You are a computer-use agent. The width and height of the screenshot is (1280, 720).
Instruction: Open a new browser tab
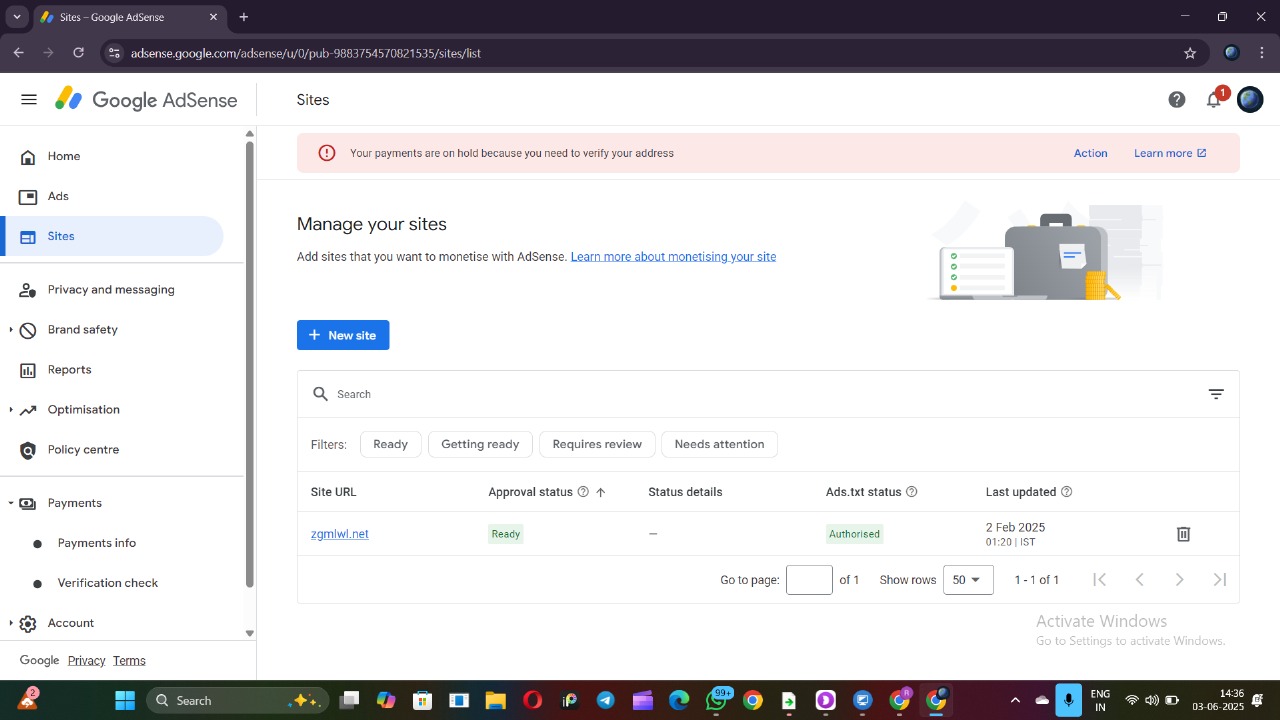[243, 17]
